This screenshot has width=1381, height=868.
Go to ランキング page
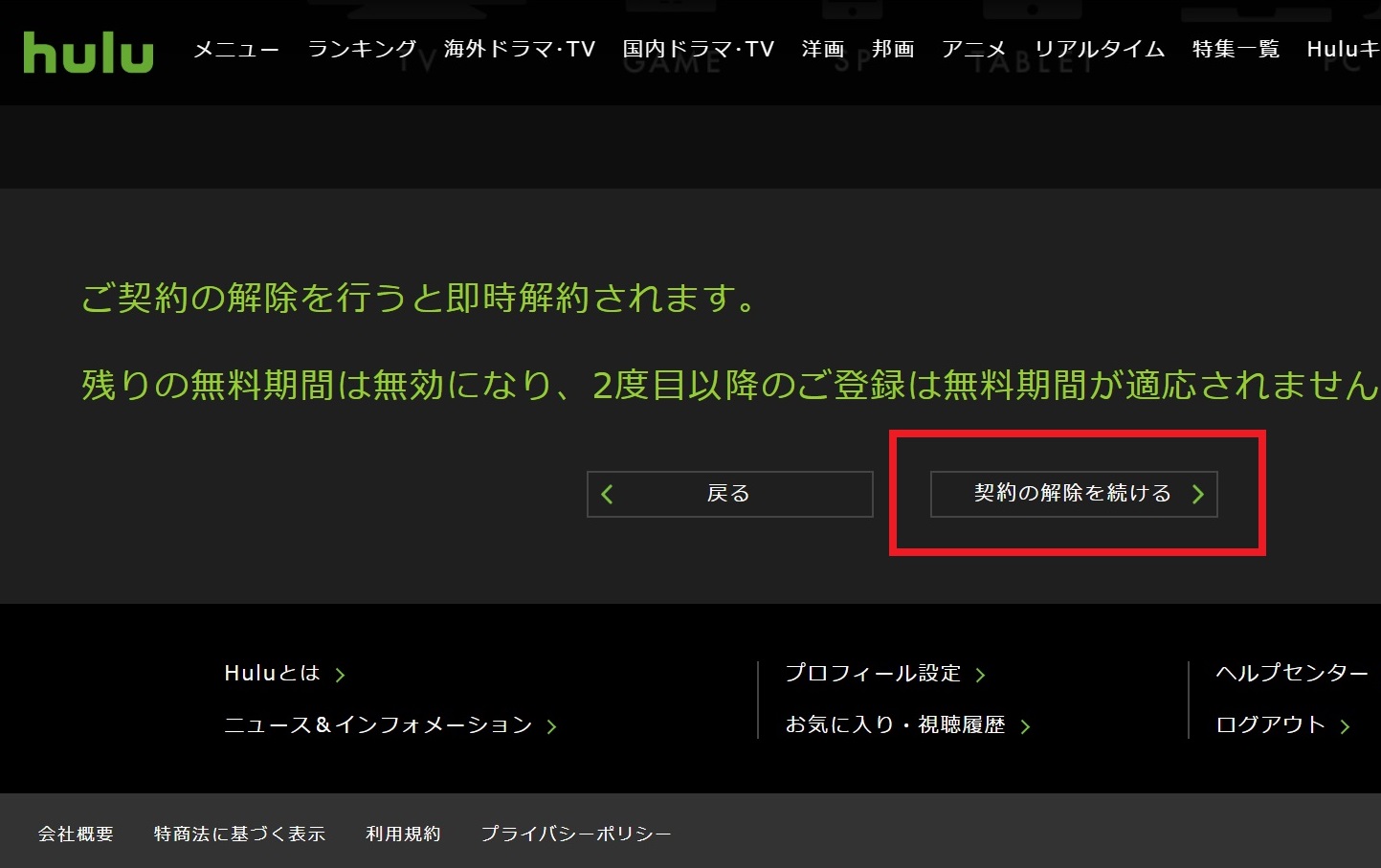[362, 50]
